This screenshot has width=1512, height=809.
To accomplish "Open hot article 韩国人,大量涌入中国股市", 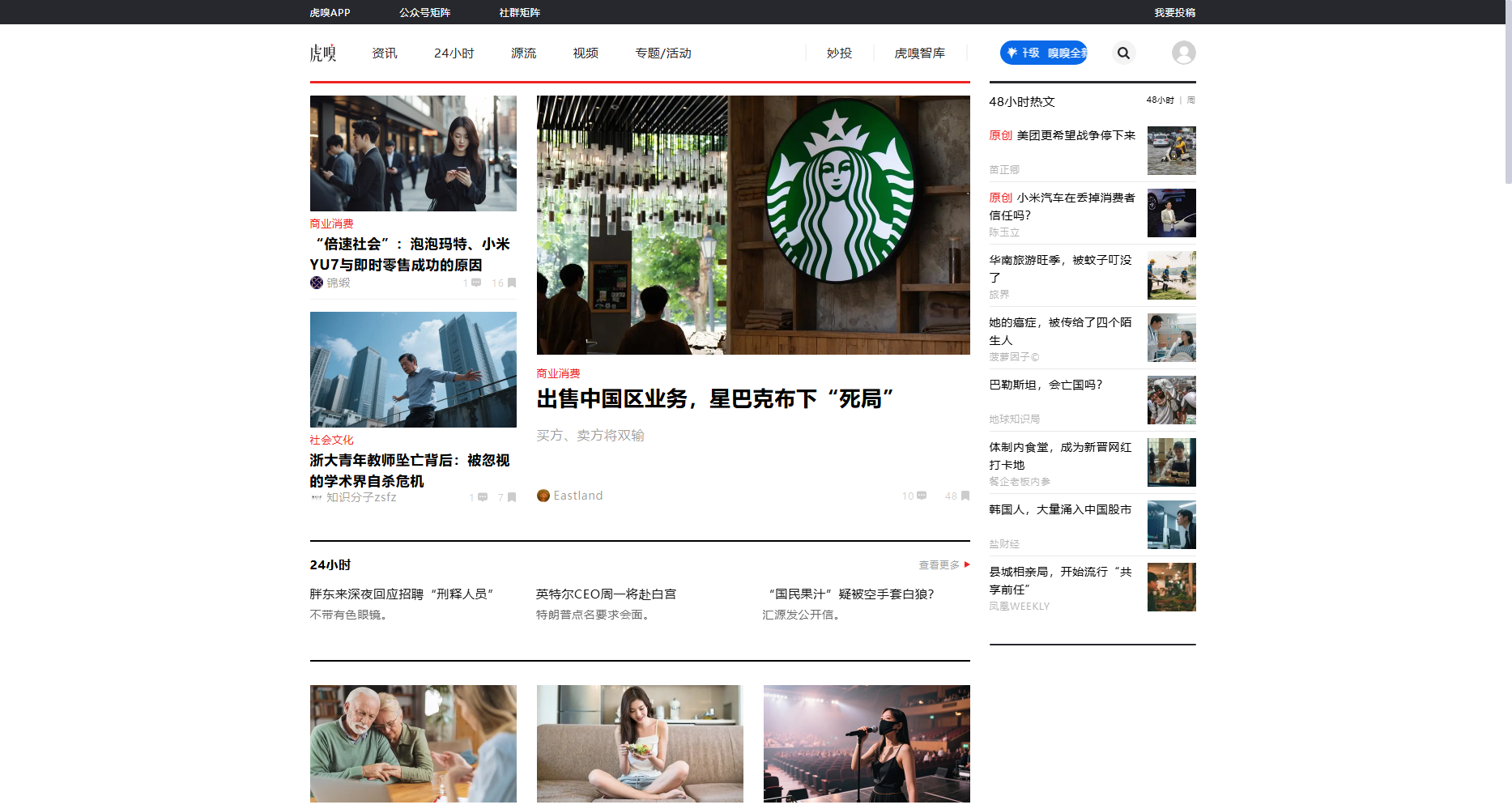I will coord(1060,509).
